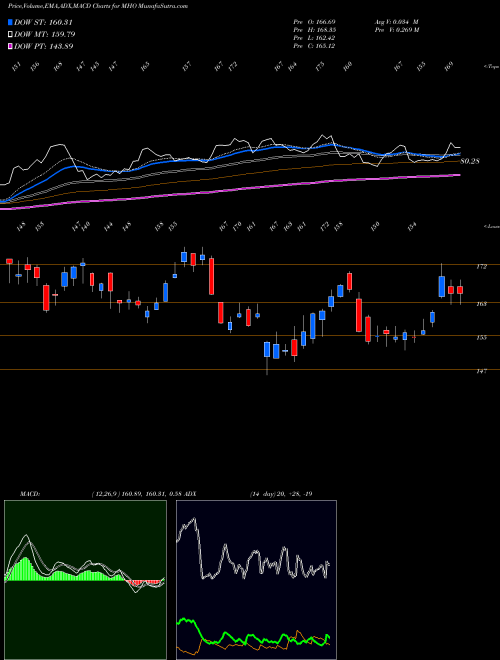This screenshot has height=660, width=500.
Task: Click the 172 price axis label
Action: (482, 266)
